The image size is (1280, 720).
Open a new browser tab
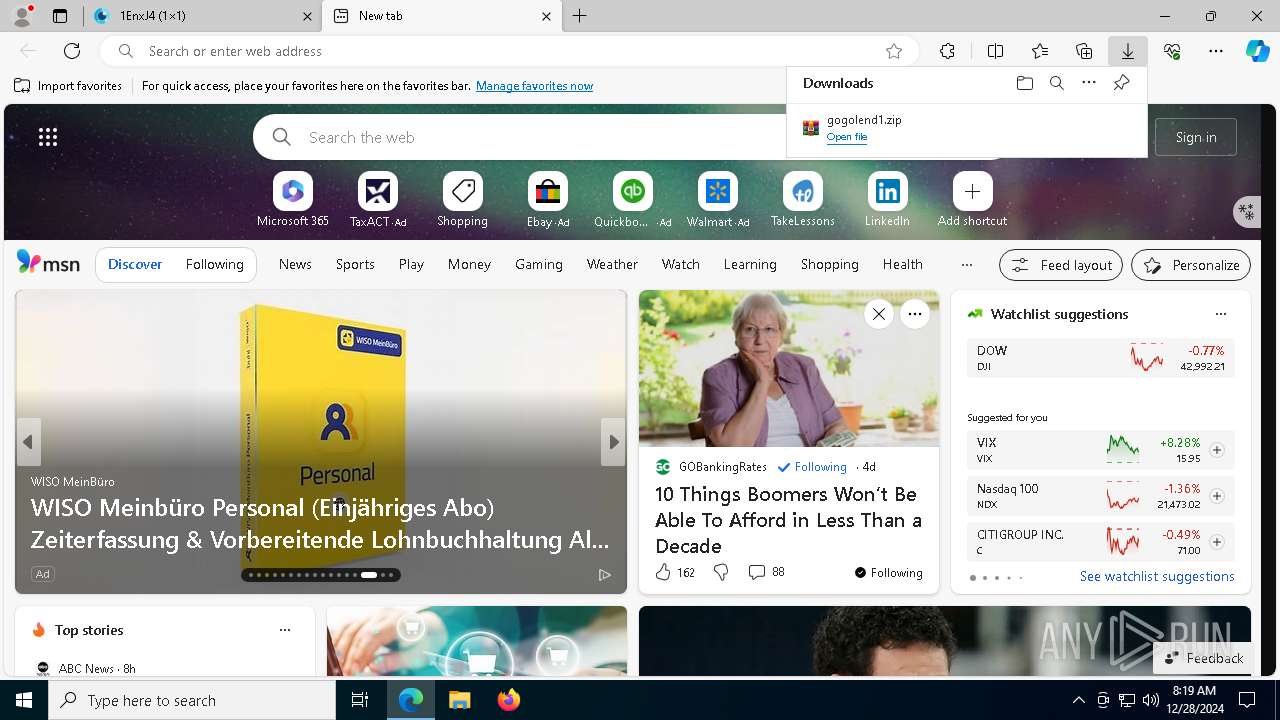(x=580, y=16)
